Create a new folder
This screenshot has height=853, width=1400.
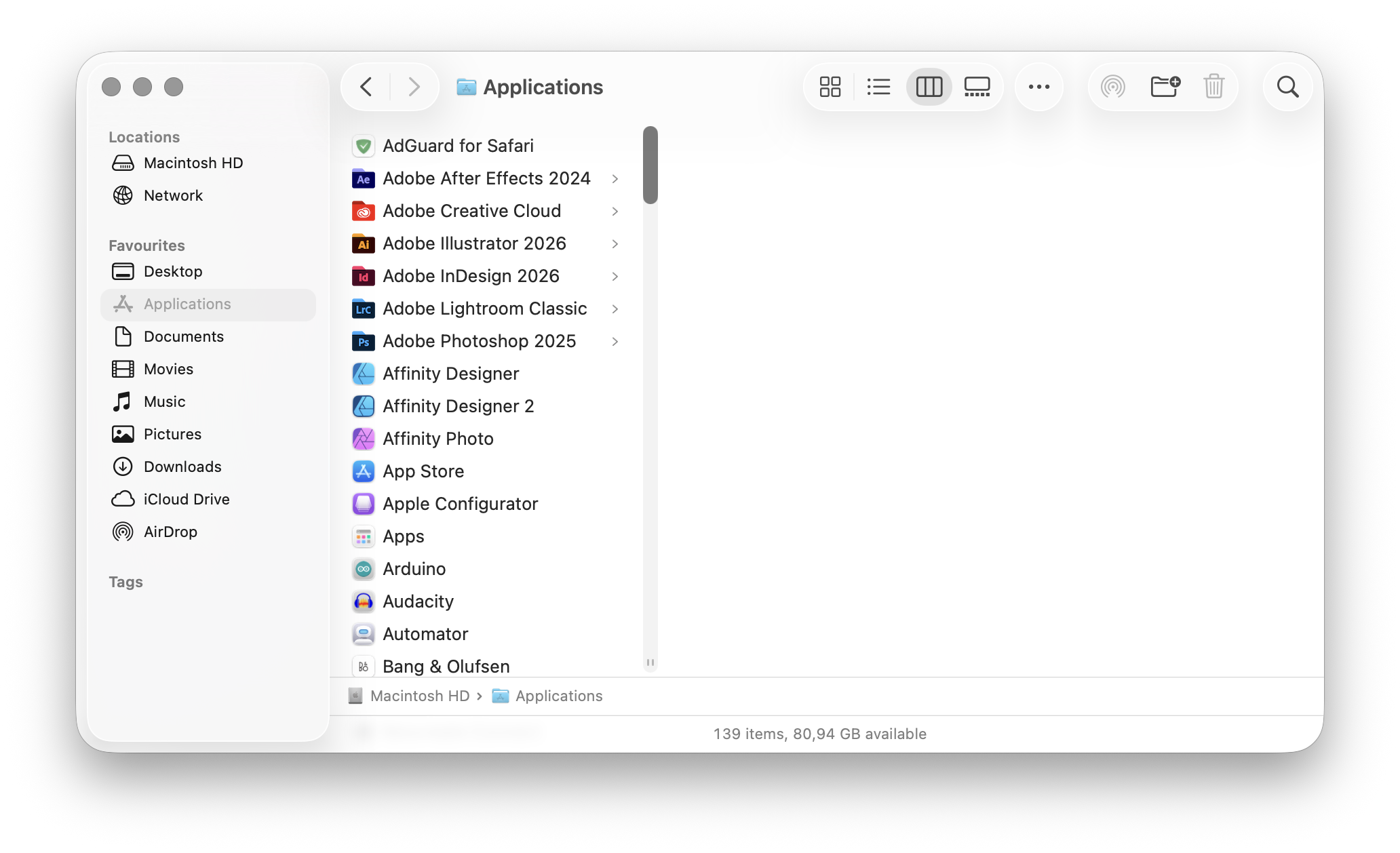1165,87
